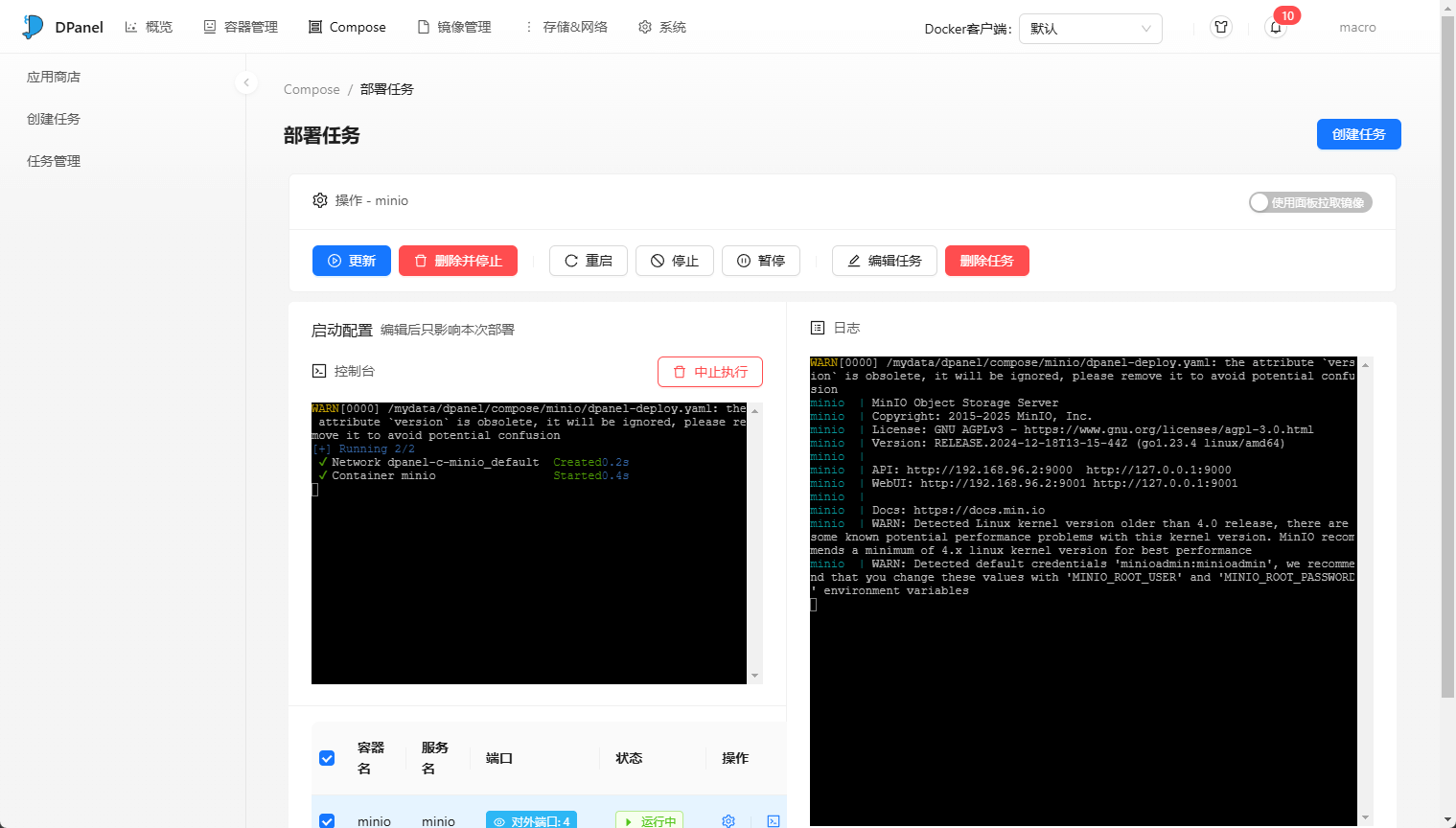Click the red 删除任务 button
1456x828 pixels.
tap(986, 261)
